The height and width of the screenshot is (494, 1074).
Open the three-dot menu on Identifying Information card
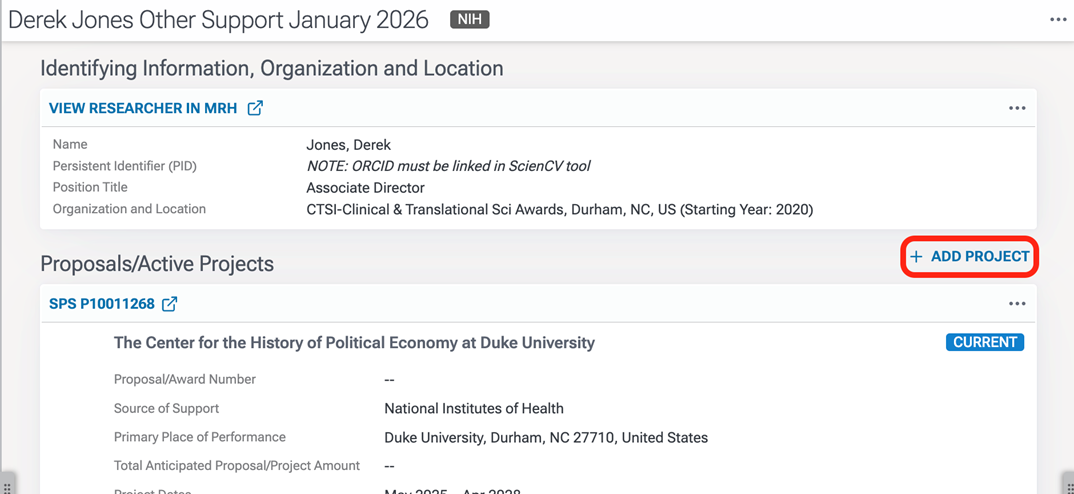pyautogui.click(x=1017, y=108)
